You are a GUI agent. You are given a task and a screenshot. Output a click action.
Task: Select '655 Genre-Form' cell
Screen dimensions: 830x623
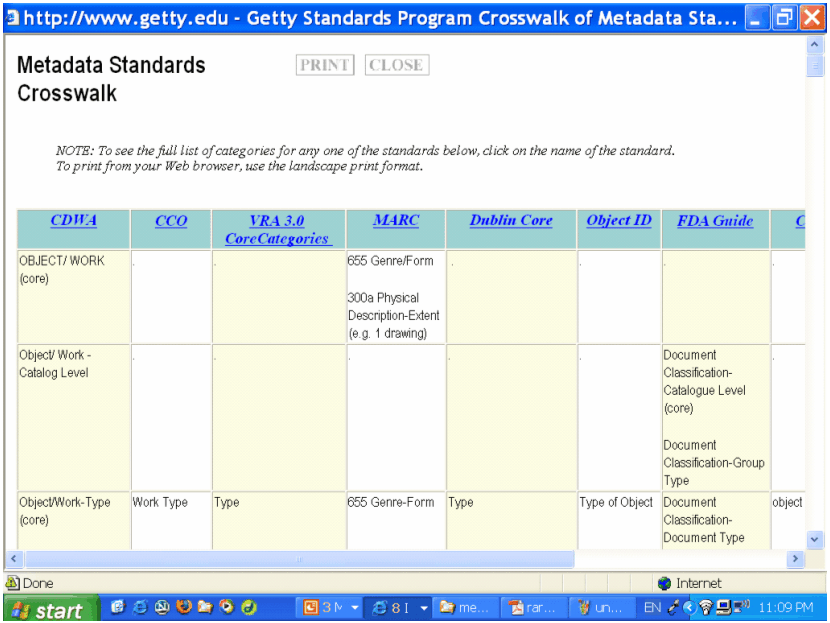tap(396, 521)
